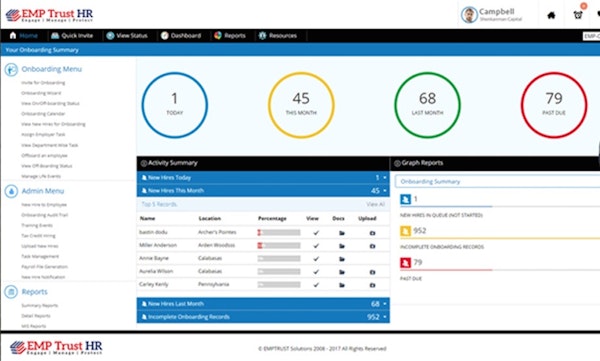Viewport: 600px width, 361px height.
Task: Open the Docs folder icon for bastin dodu
Action: point(342,233)
